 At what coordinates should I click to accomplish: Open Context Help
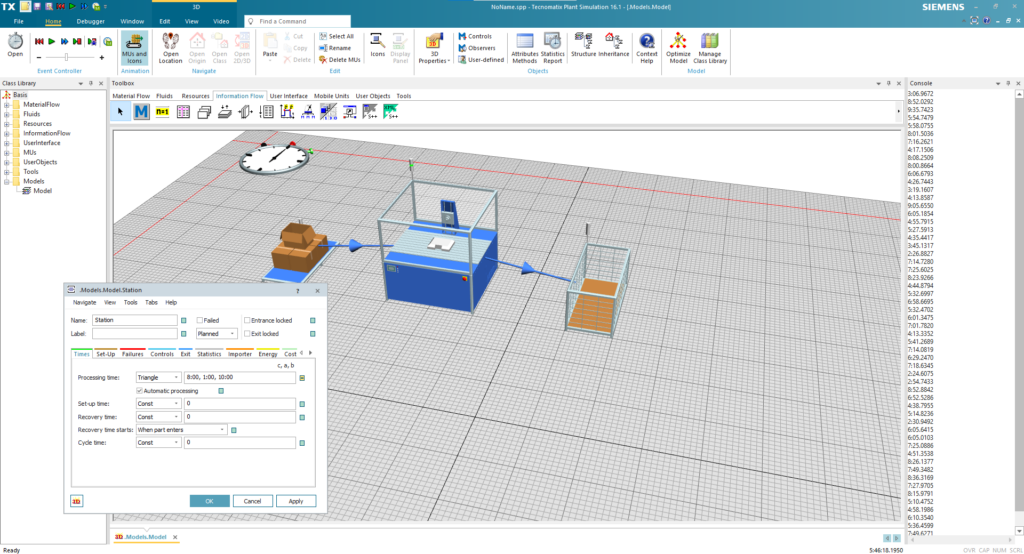[647, 47]
